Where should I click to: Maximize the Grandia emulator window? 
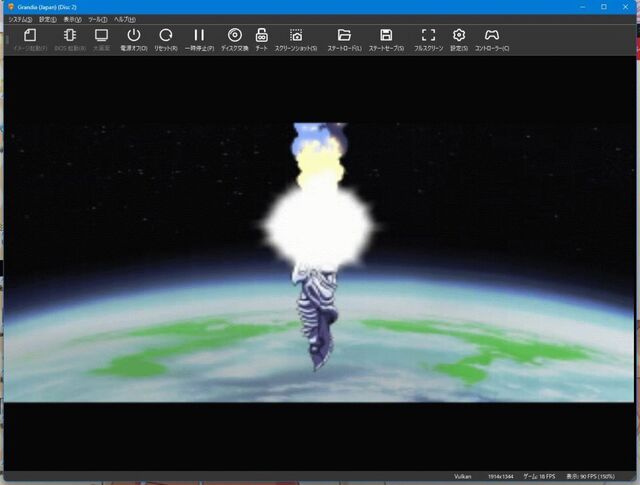pyautogui.click(x=604, y=7)
